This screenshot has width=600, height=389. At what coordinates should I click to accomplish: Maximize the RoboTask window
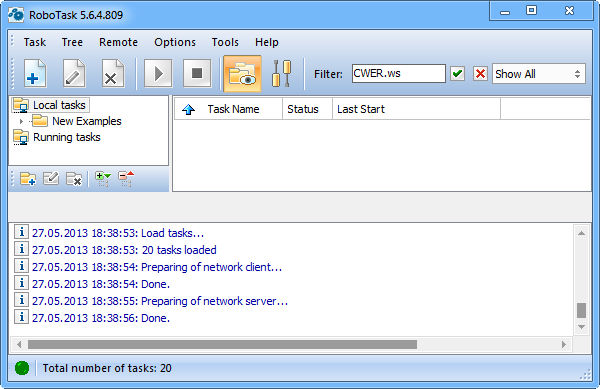[x=532, y=10]
